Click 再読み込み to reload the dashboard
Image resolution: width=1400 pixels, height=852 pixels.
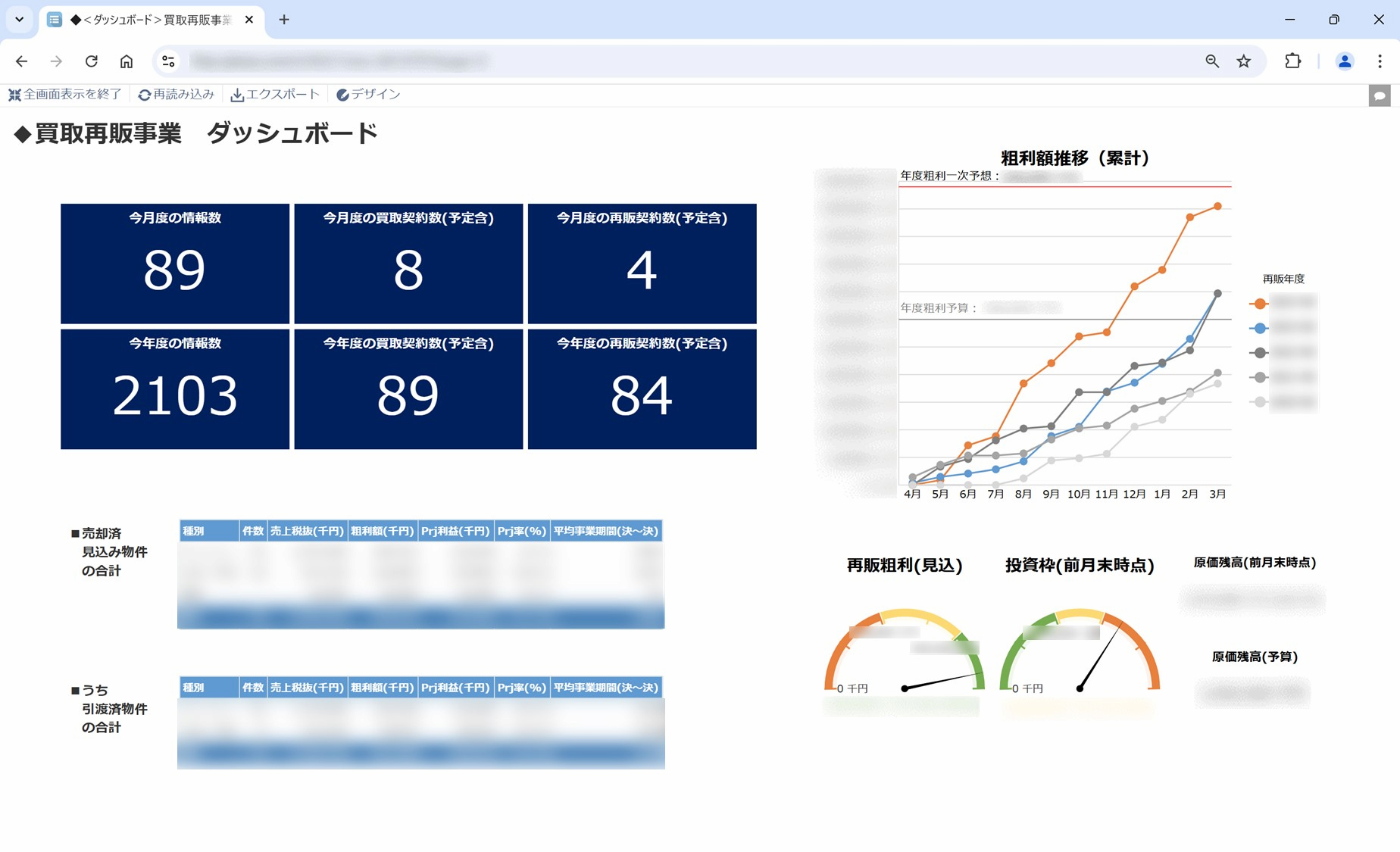177,95
